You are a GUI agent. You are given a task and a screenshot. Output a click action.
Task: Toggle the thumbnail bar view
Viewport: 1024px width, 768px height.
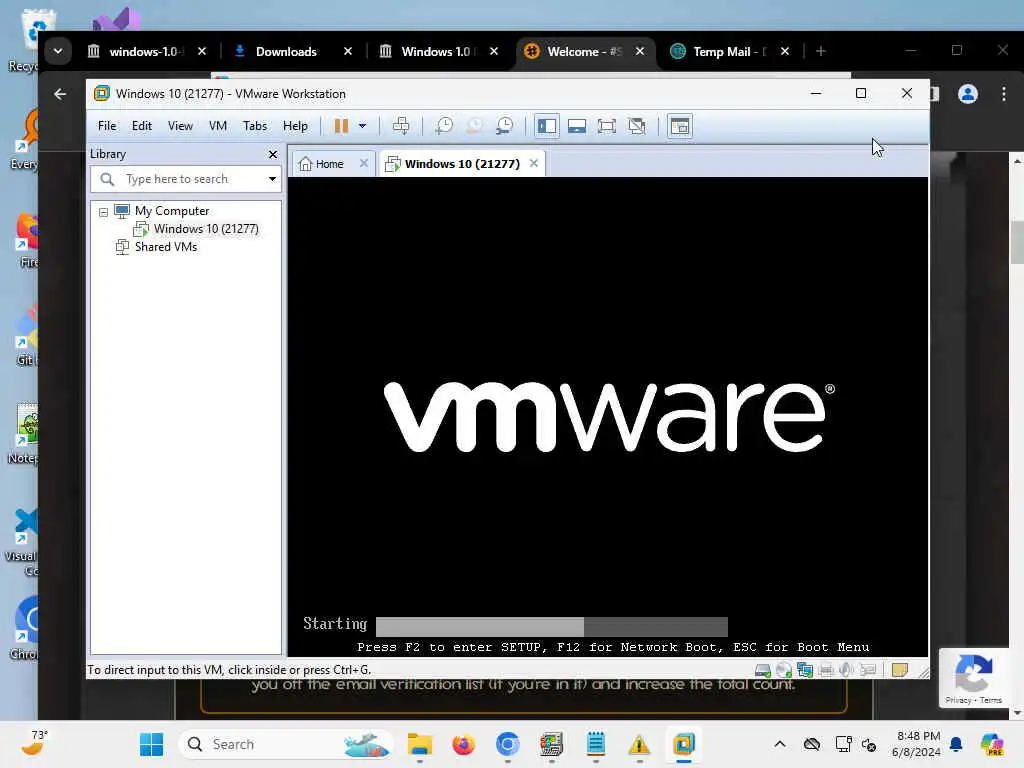coord(577,126)
